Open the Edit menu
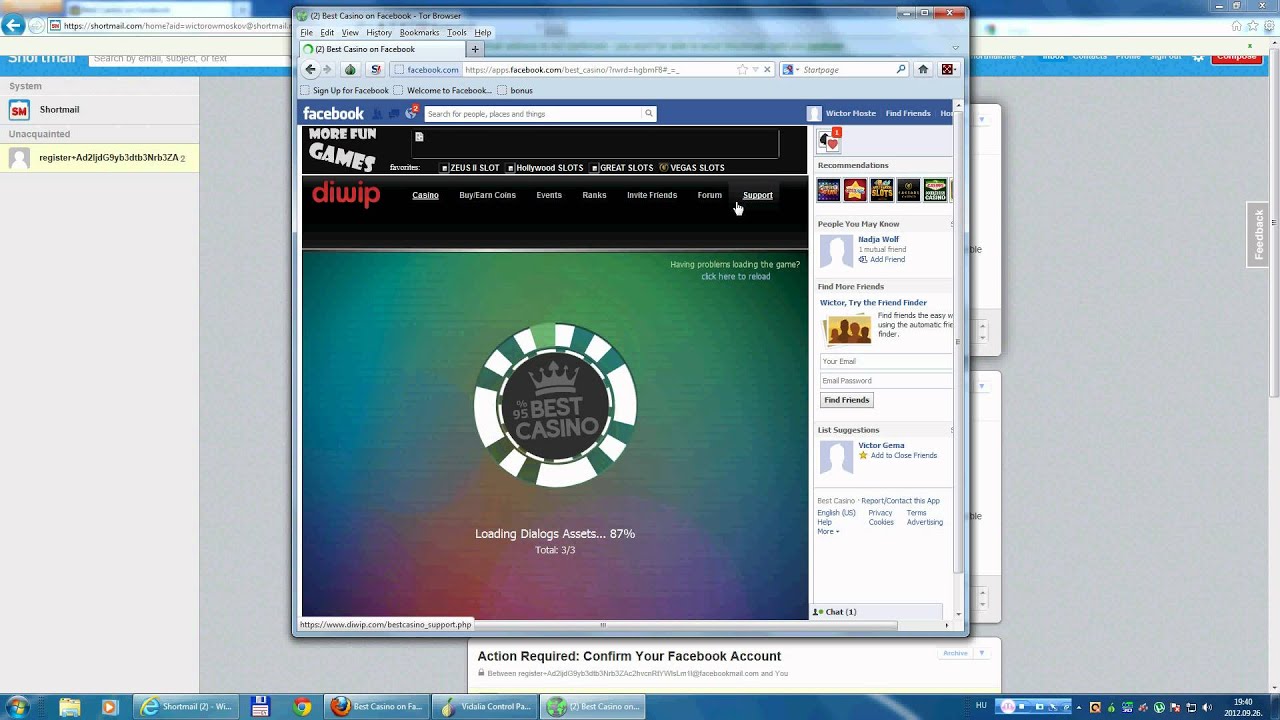Screen dimensions: 1280x720 pyautogui.click(x=327, y=33)
